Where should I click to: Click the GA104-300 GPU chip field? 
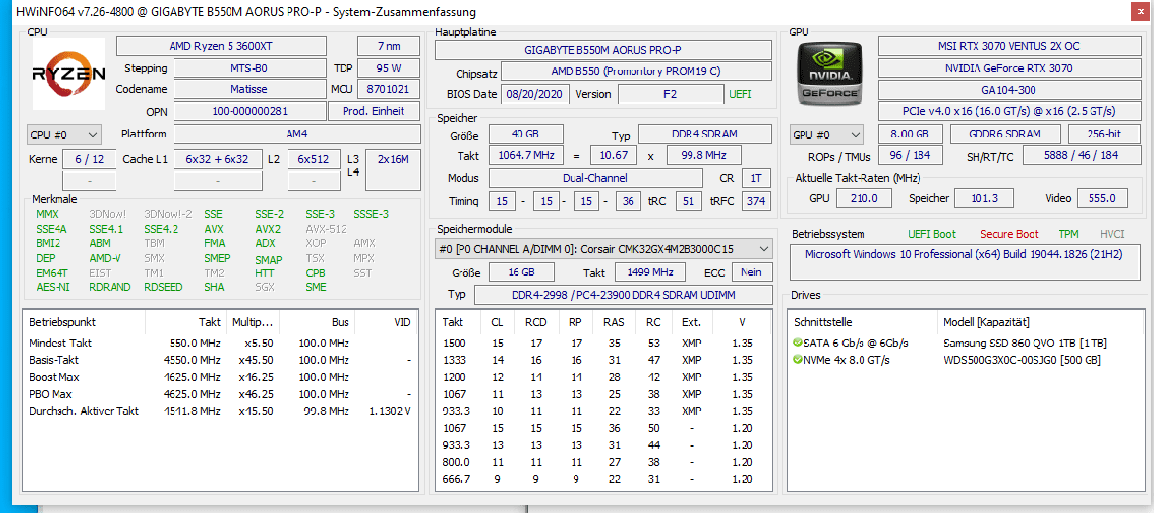point(1009,90)
